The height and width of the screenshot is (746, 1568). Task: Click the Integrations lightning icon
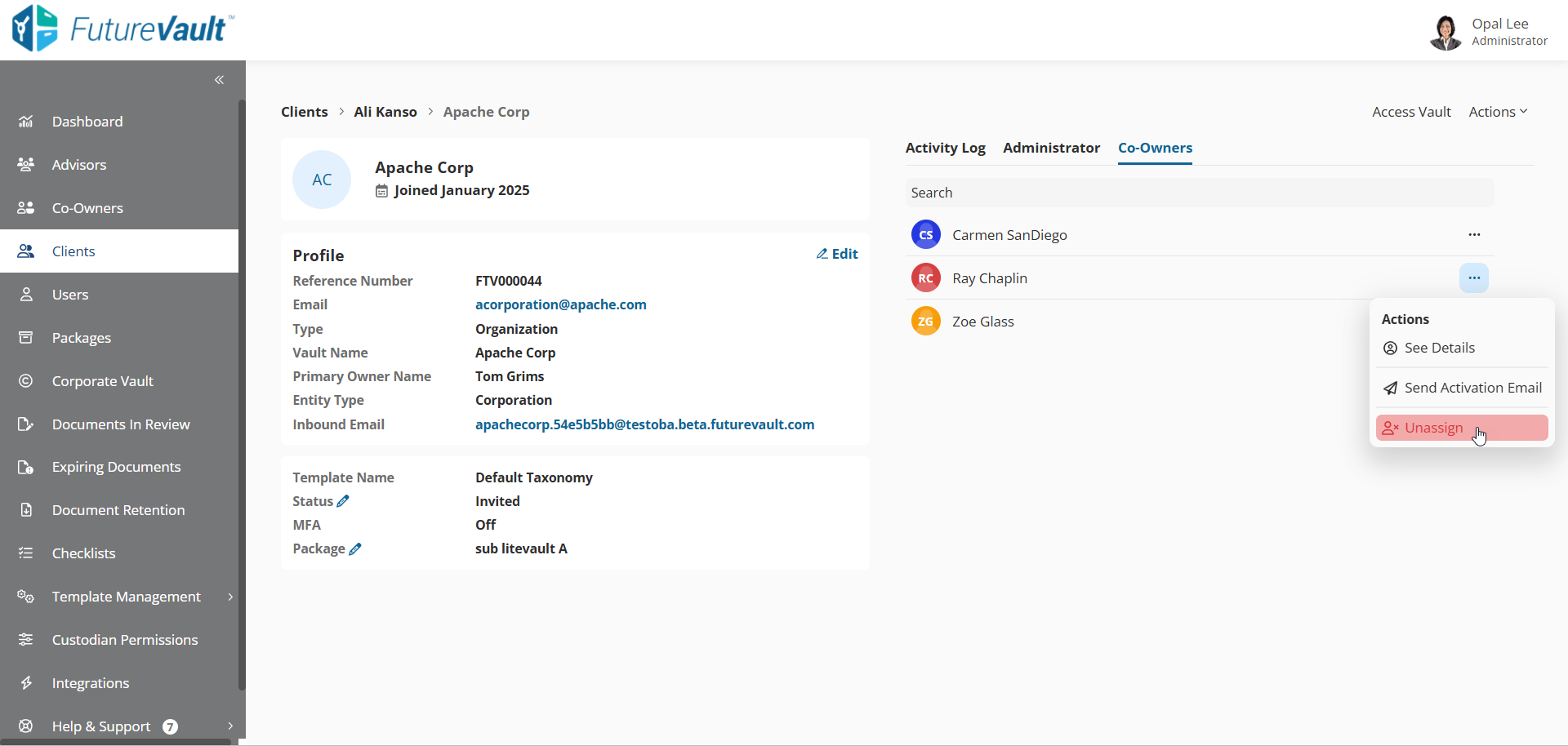(26, 683)
